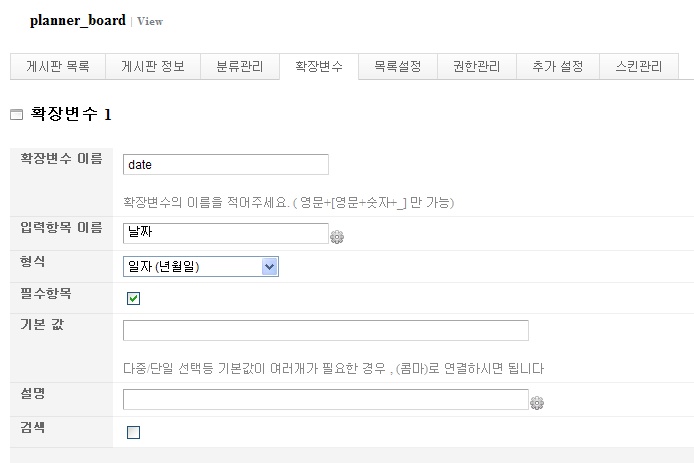Viewport: 694px width, 463px height.
Task: Click the empty 기본 값 input field
Action: pos(326,330)
